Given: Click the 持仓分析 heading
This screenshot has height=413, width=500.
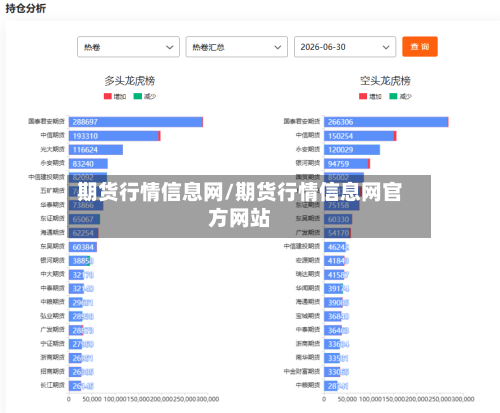Looking at the screenshot, I should point(26,8).
